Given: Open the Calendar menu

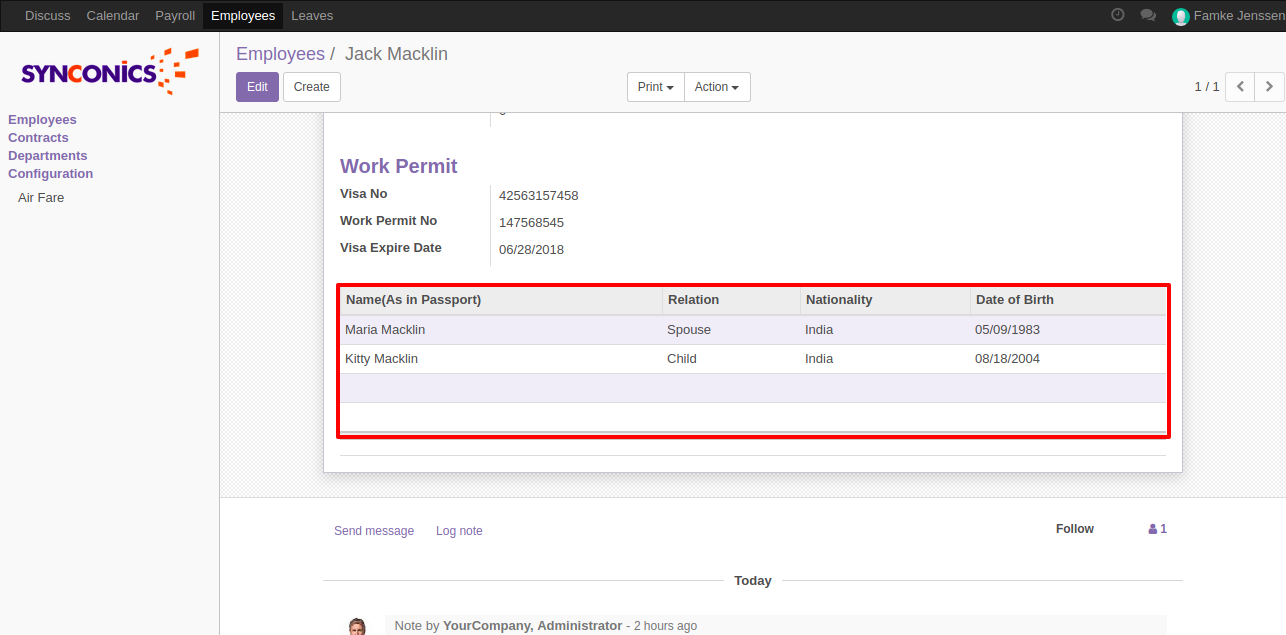Looking at the screenshot, I should pos(113,16).
